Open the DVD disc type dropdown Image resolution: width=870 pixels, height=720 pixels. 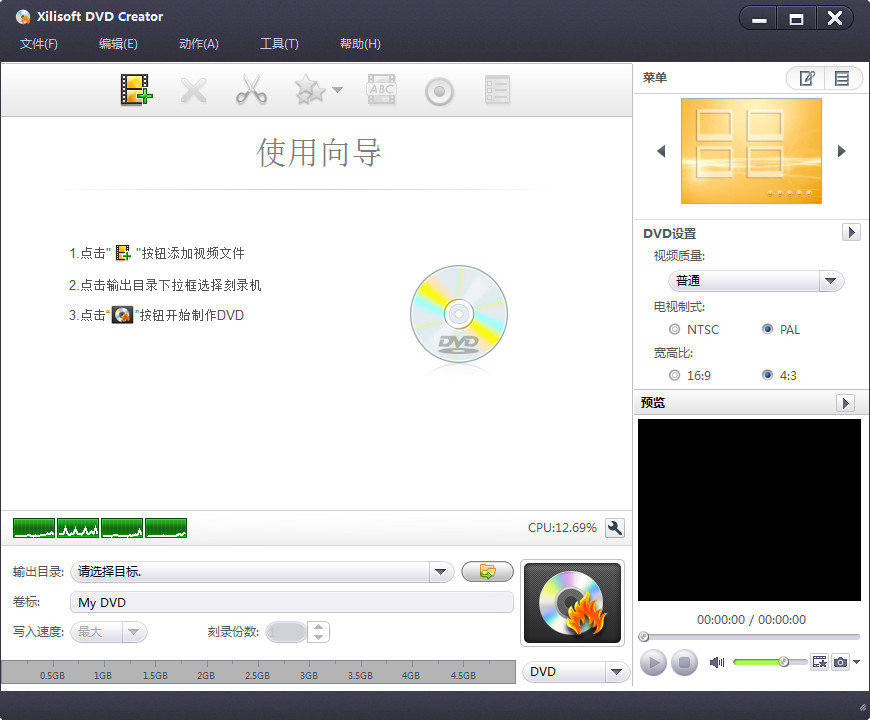[x=576, y=672]
